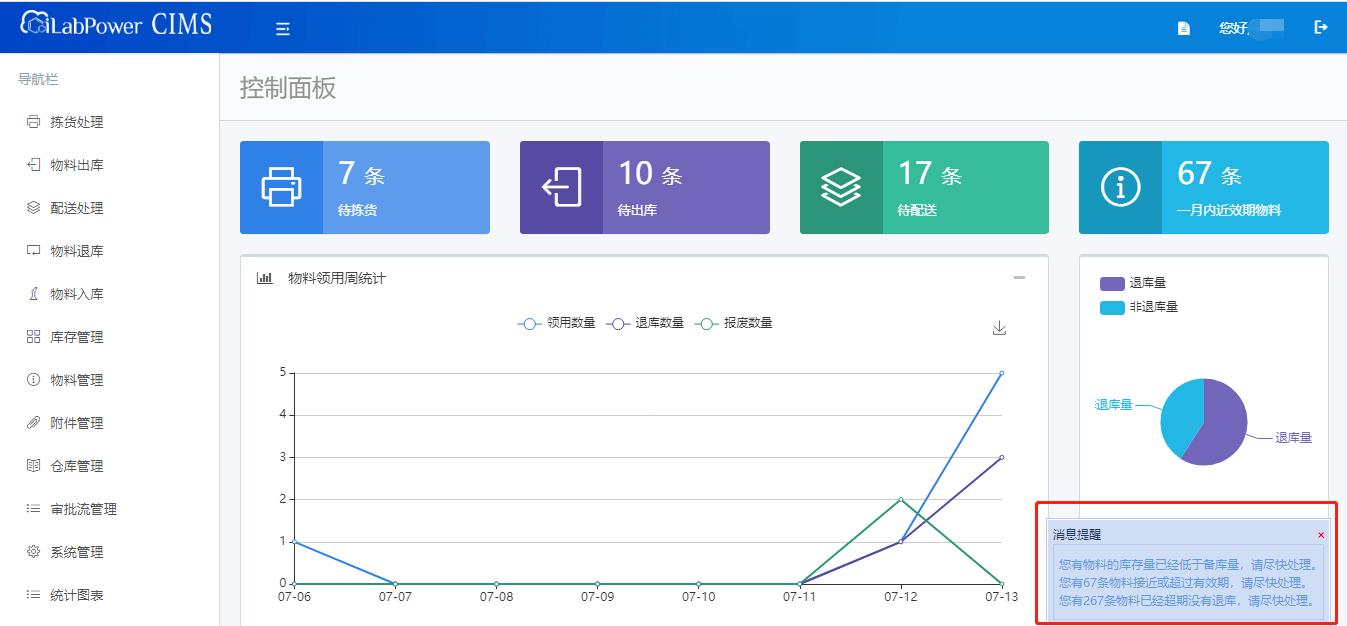
Task: Open 配送处理 in the sidebar
Action: pyautogui.click(x=77, y=208)
